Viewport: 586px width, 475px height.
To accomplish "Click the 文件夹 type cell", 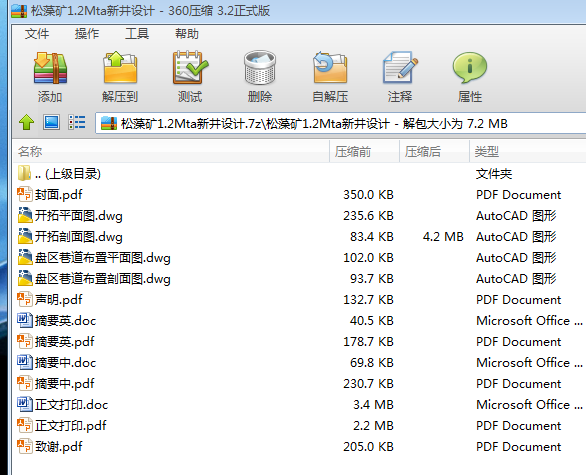I will 494,174.
